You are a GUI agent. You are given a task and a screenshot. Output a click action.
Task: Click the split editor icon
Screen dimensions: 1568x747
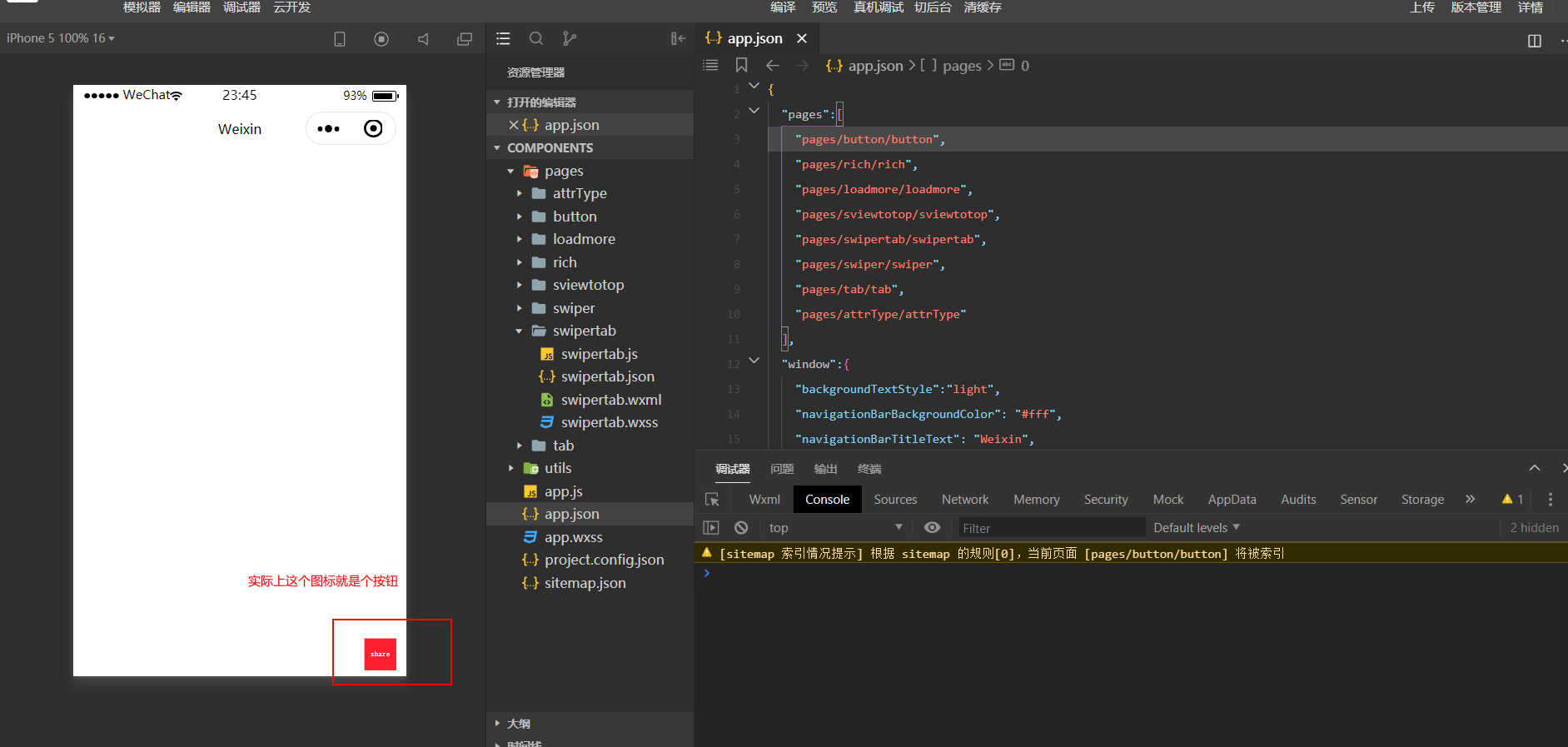tap(1535, 41)
